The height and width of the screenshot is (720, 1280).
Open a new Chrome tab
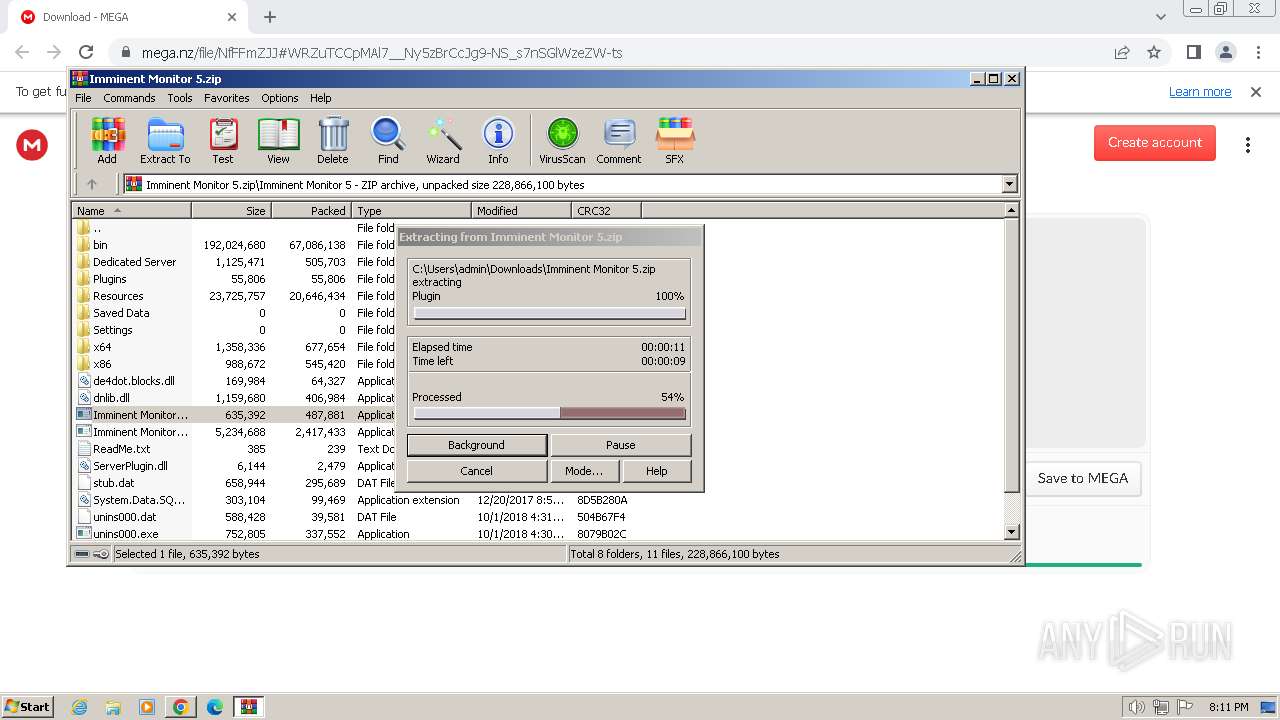coord(270,17)
